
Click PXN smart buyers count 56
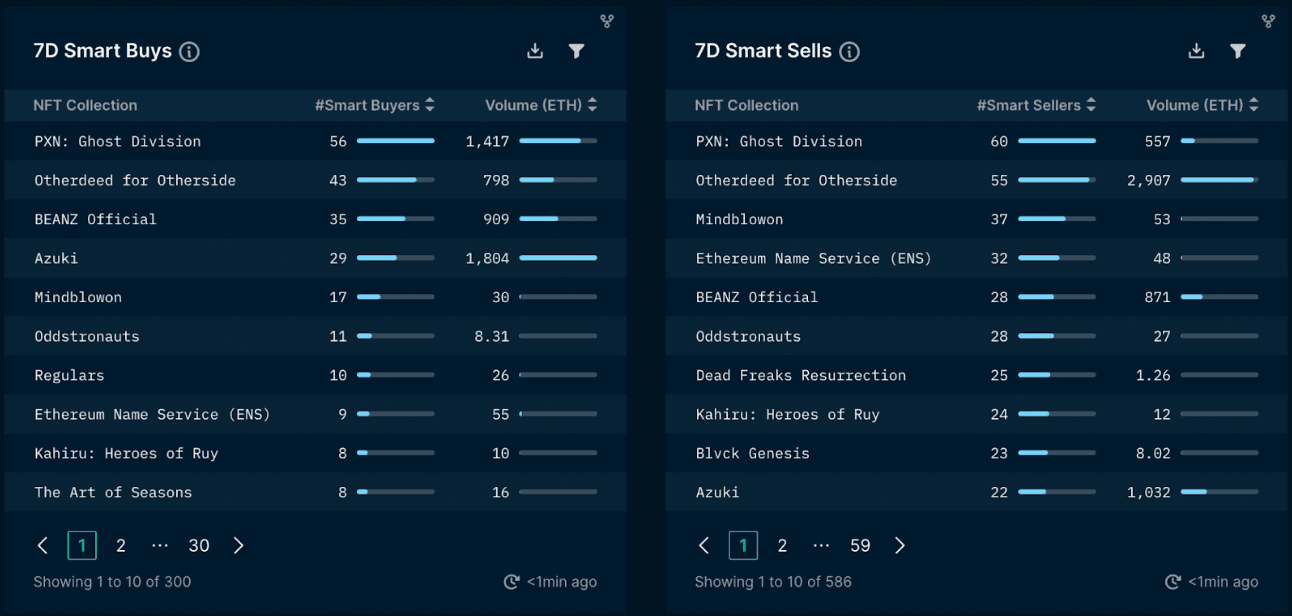(x=338, y=141)
